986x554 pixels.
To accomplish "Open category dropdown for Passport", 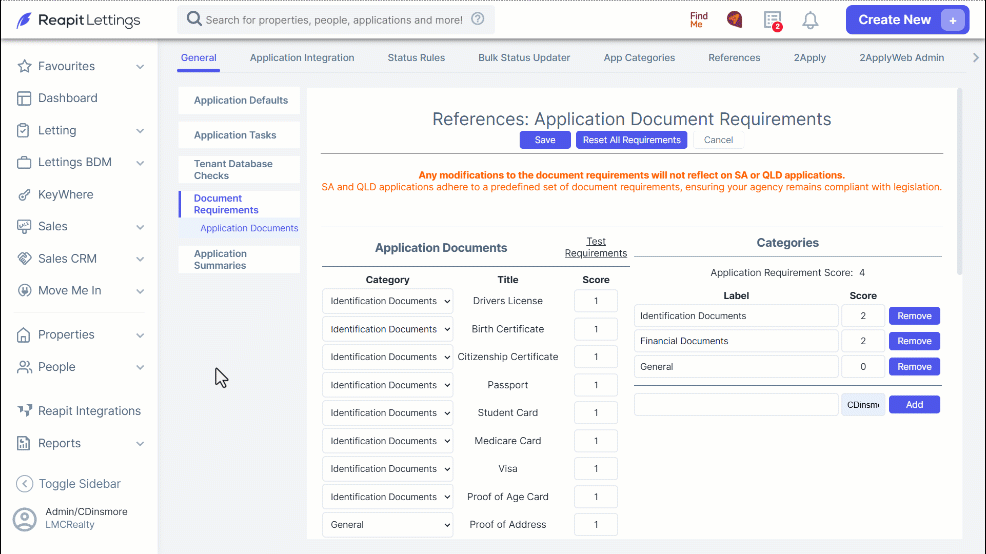I will click(x=387, y=385).
